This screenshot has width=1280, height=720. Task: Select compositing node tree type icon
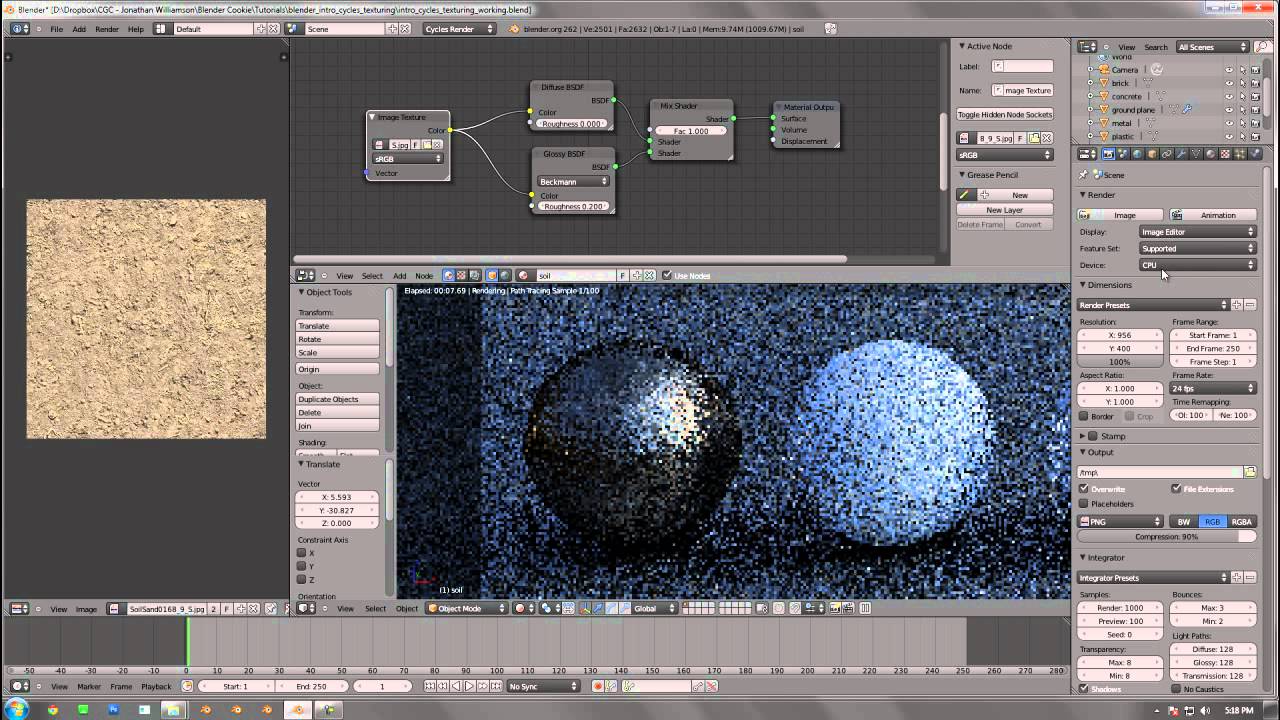(x=474, y=275)
